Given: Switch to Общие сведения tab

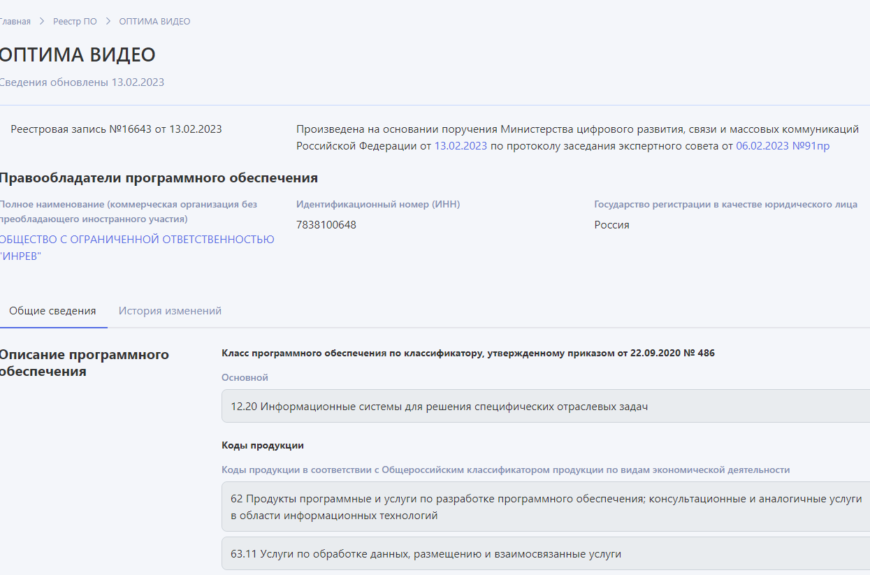Looking at the screenshot, I should click(x=53, y=311).
